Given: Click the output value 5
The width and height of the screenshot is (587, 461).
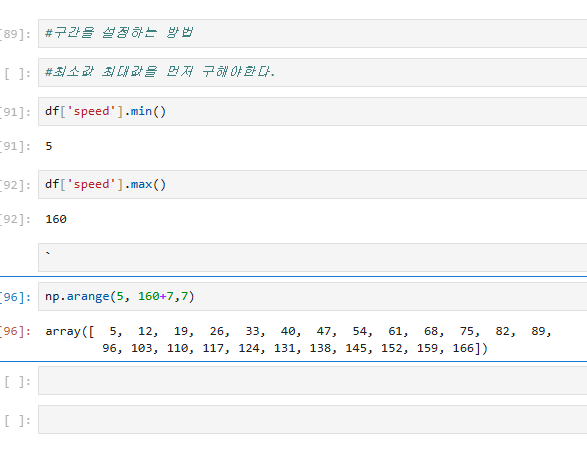Looking at the screenshot, I should 49,146.
